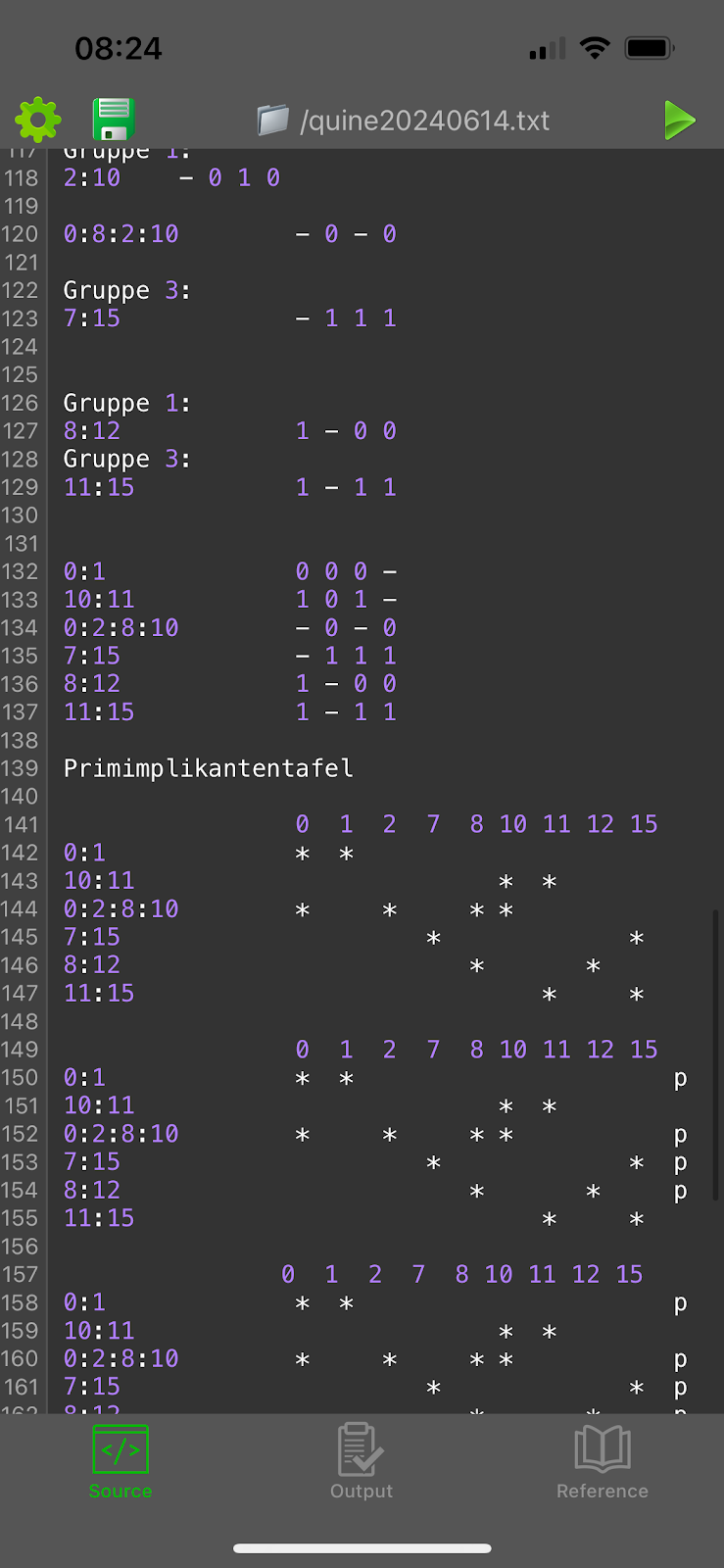This screenshot has width=724, height=1568.
Task: Tap the Wi-Fi icon in status bar
Action: coord(594,48)
